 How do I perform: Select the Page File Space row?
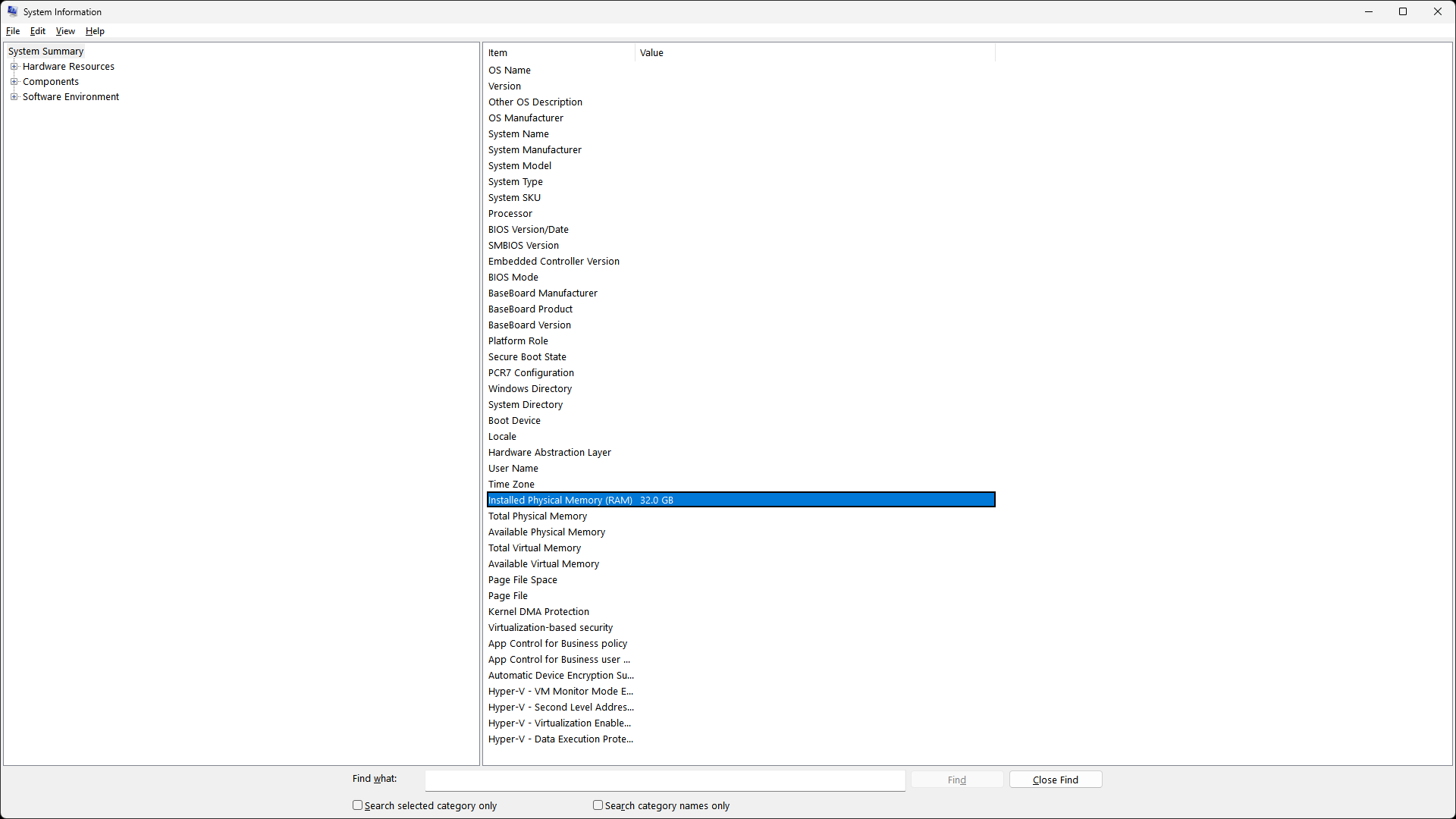741,580
